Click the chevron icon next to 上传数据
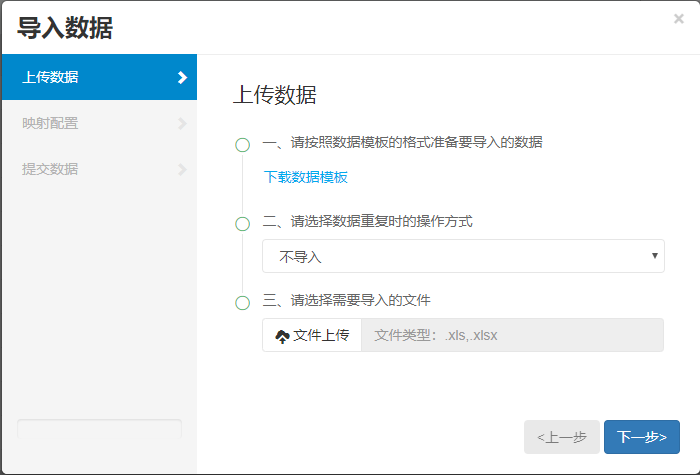 [182, 77]
